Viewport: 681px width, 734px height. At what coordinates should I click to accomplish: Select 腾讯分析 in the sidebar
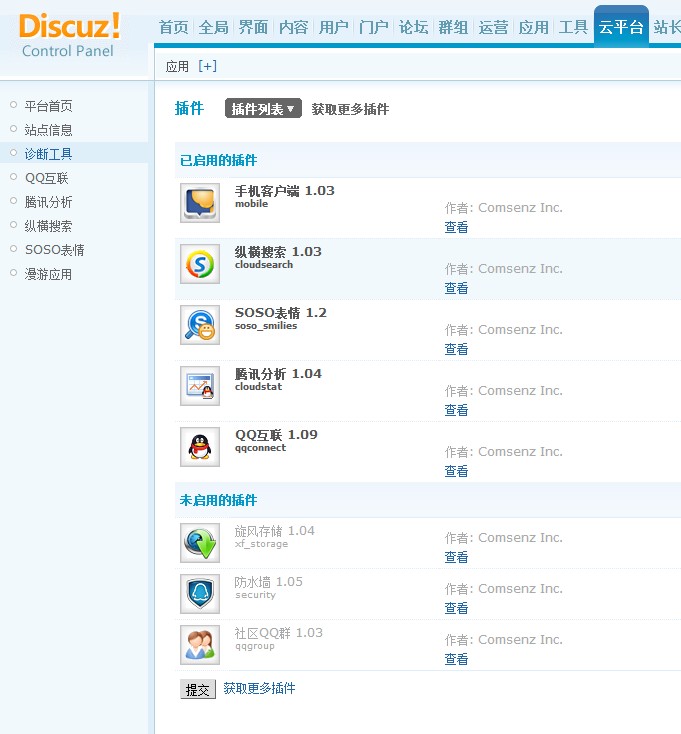48,202
